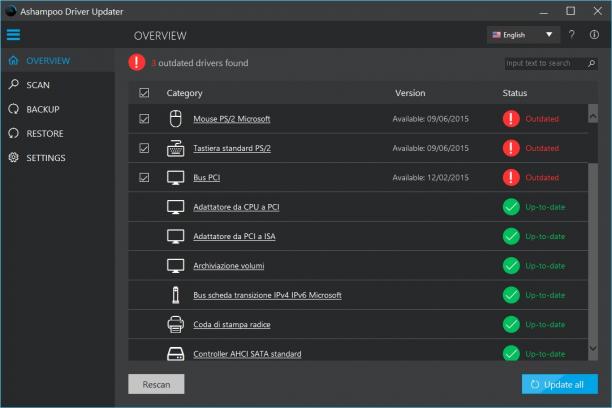The image size is (612, 408).
Task: Open the info icon in top bar
Action: point(594,35)
